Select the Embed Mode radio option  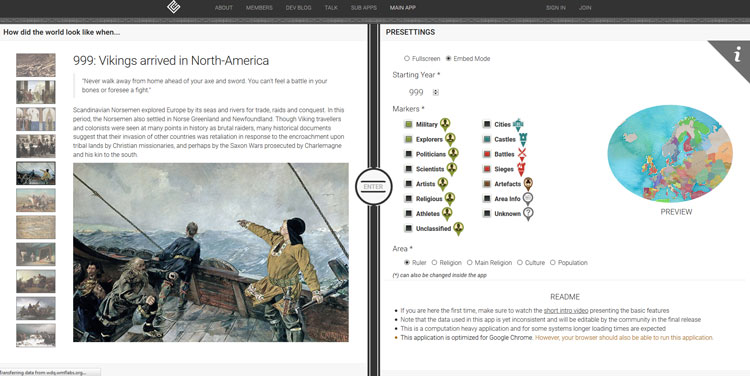point(448,58)
